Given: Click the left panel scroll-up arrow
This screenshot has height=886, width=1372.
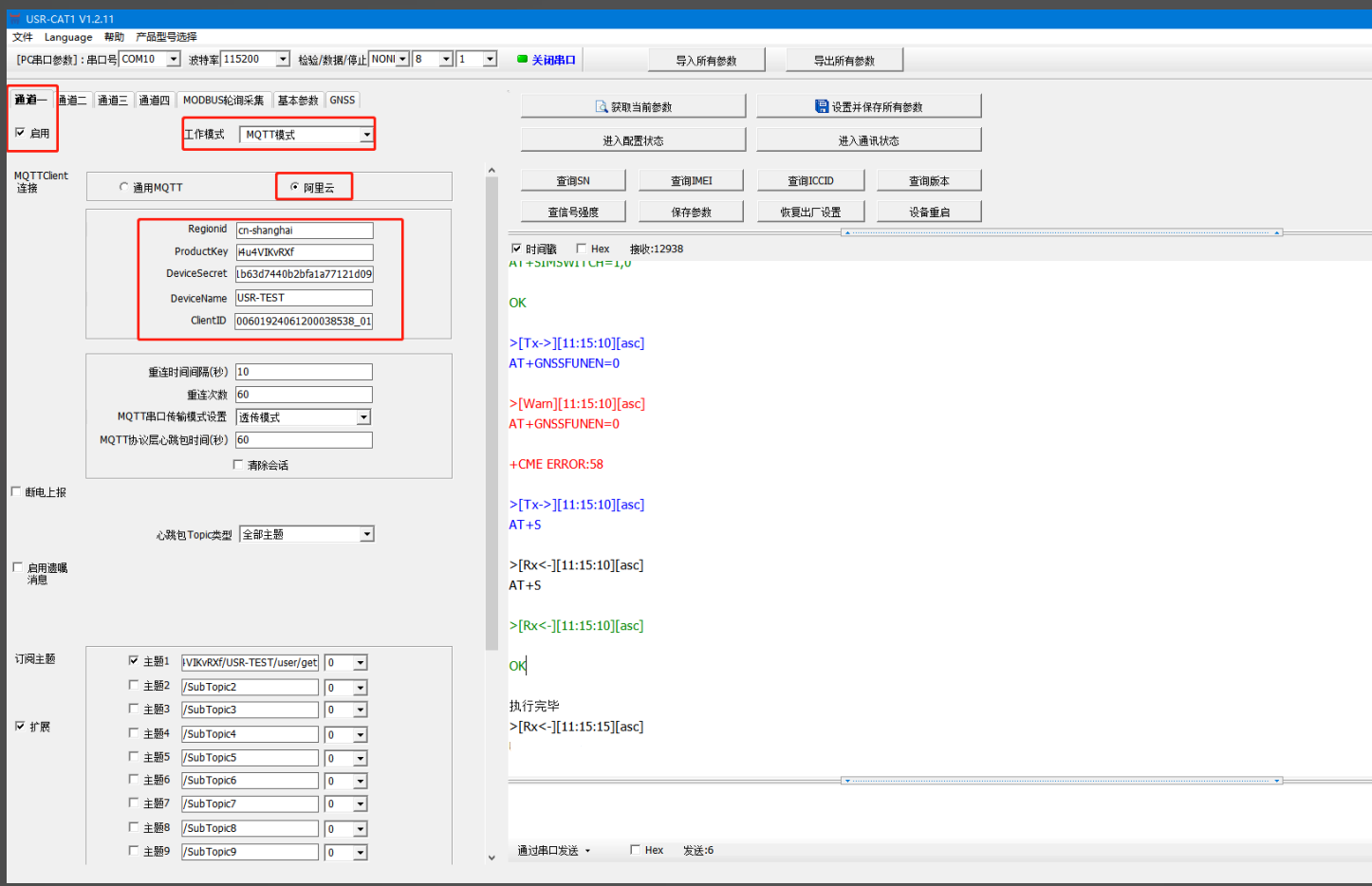Looking at the screenshot, I should click(x=491, y=171).
